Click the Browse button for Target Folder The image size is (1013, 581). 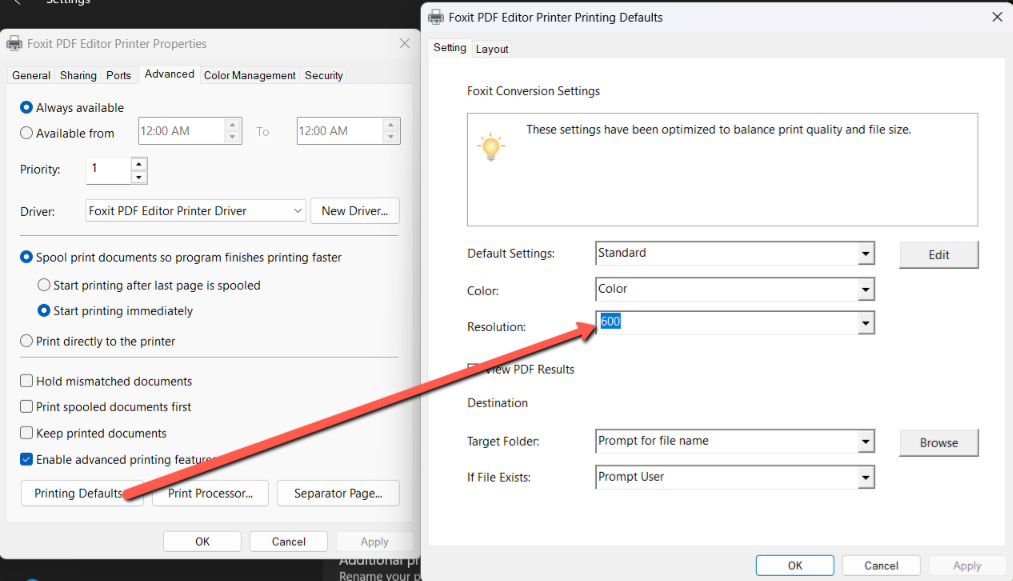938,443
